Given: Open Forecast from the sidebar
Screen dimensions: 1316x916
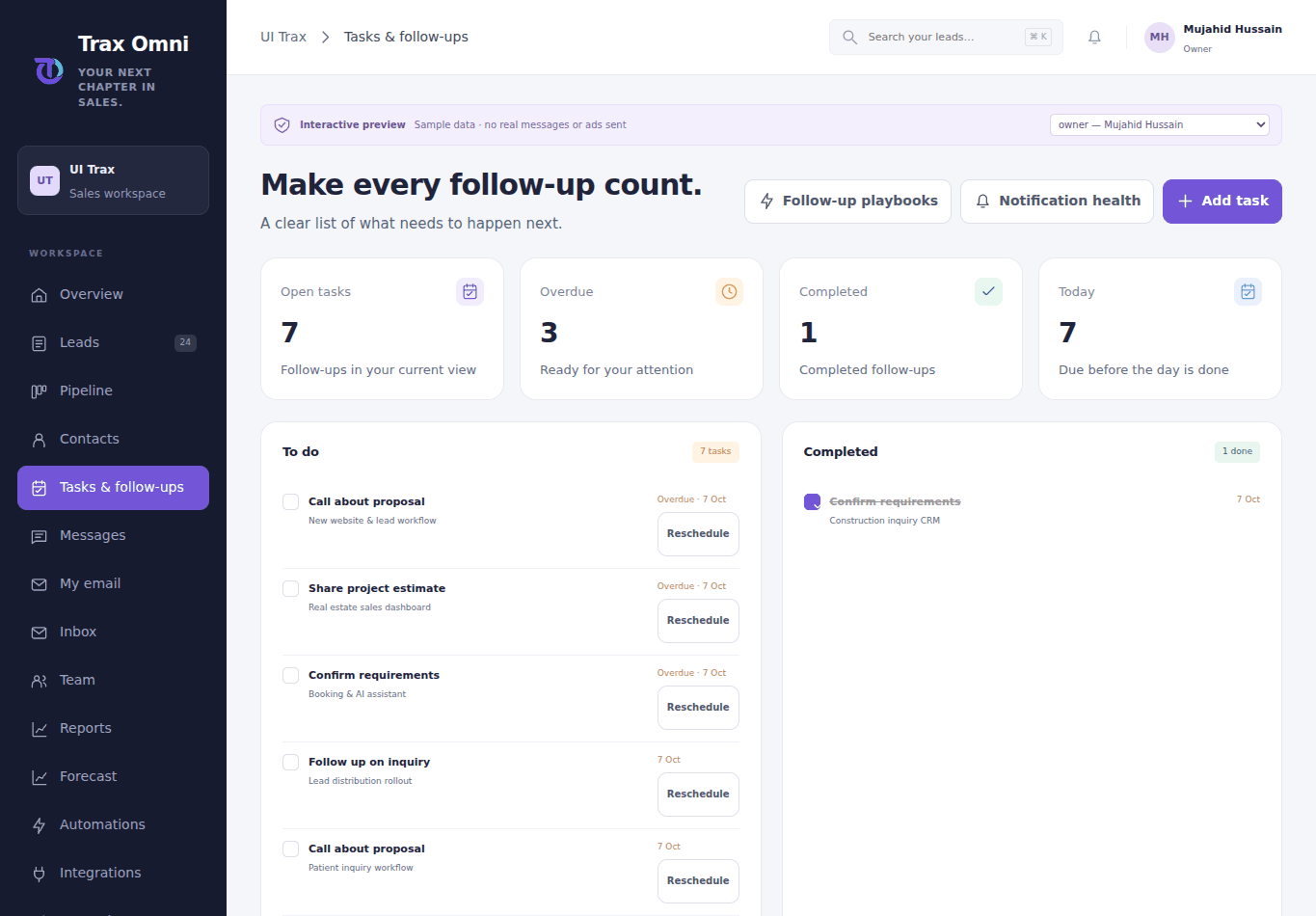Looking at the screenshot, I should (x=113, y=776).
